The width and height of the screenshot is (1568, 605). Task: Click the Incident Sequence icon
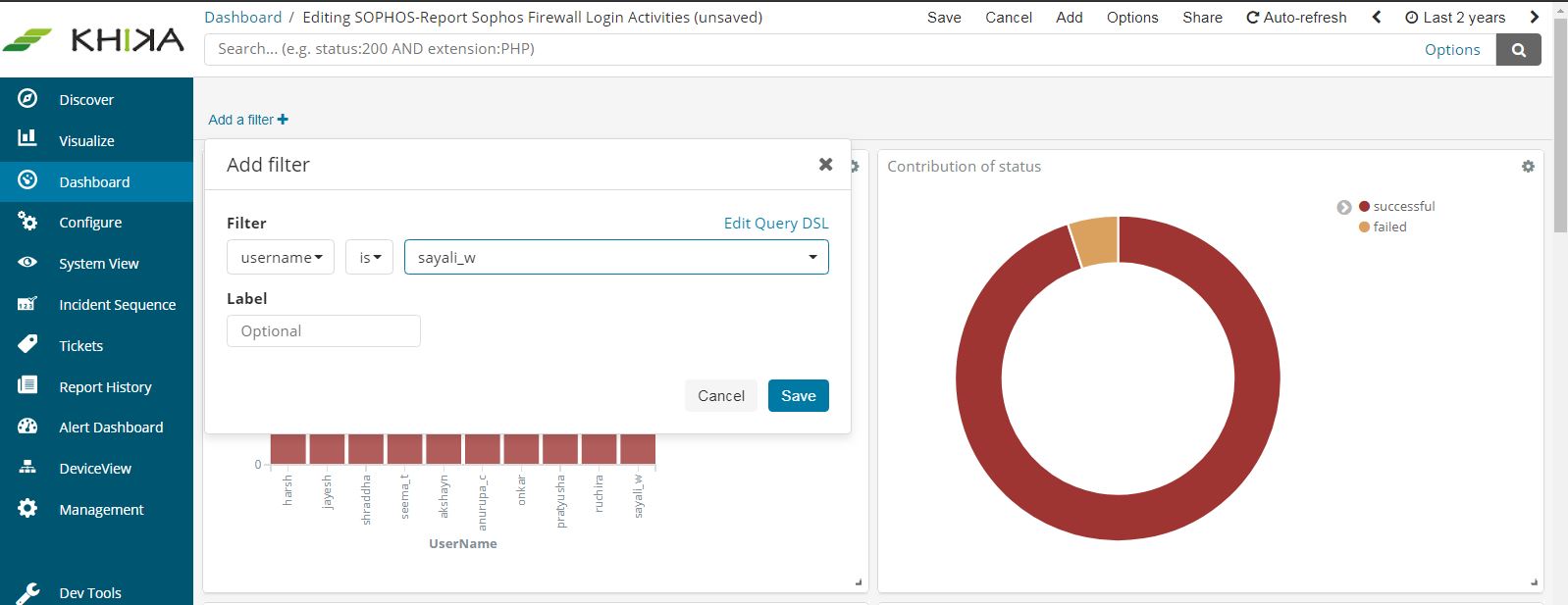click(x=27, y=304)
